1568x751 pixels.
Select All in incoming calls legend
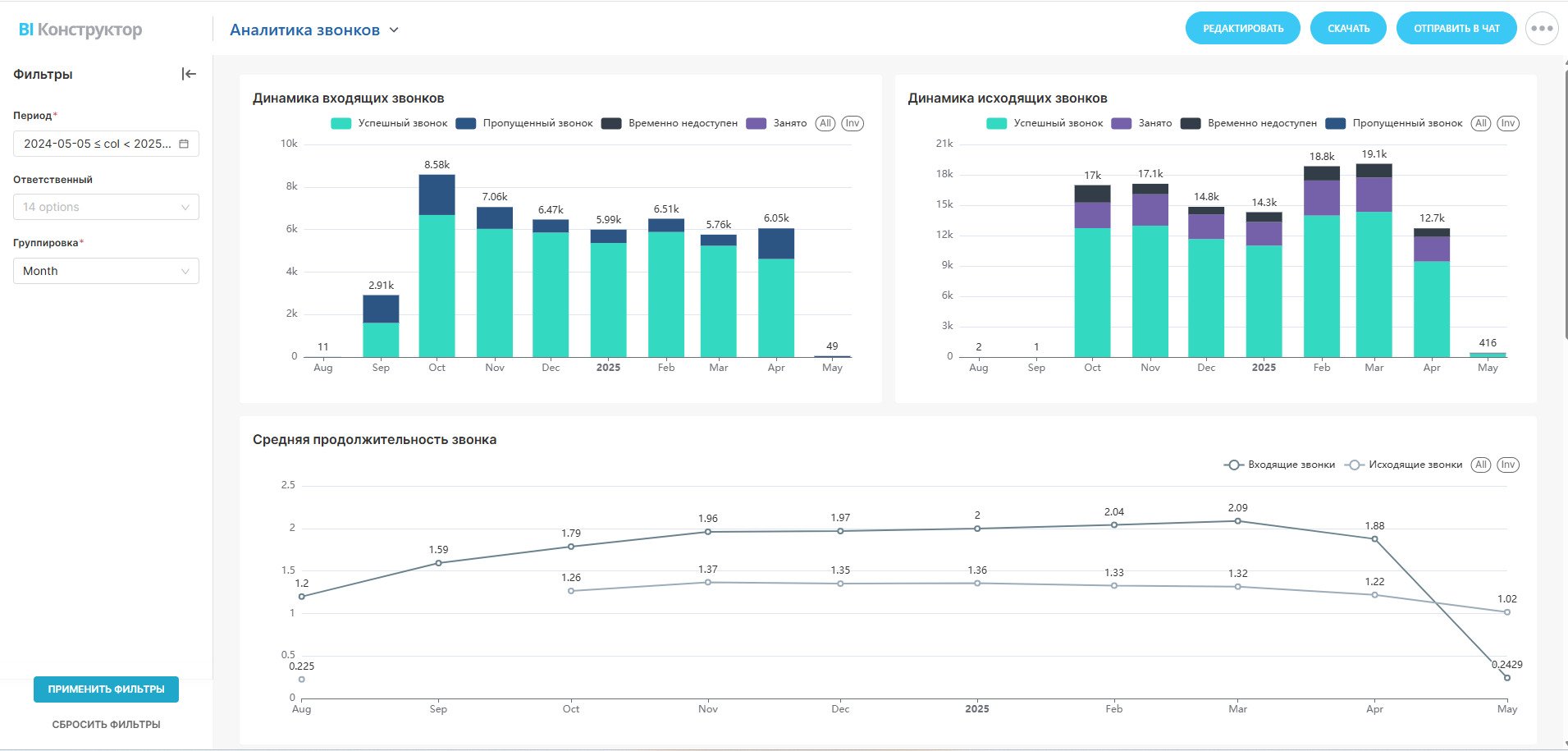(825, 123)
